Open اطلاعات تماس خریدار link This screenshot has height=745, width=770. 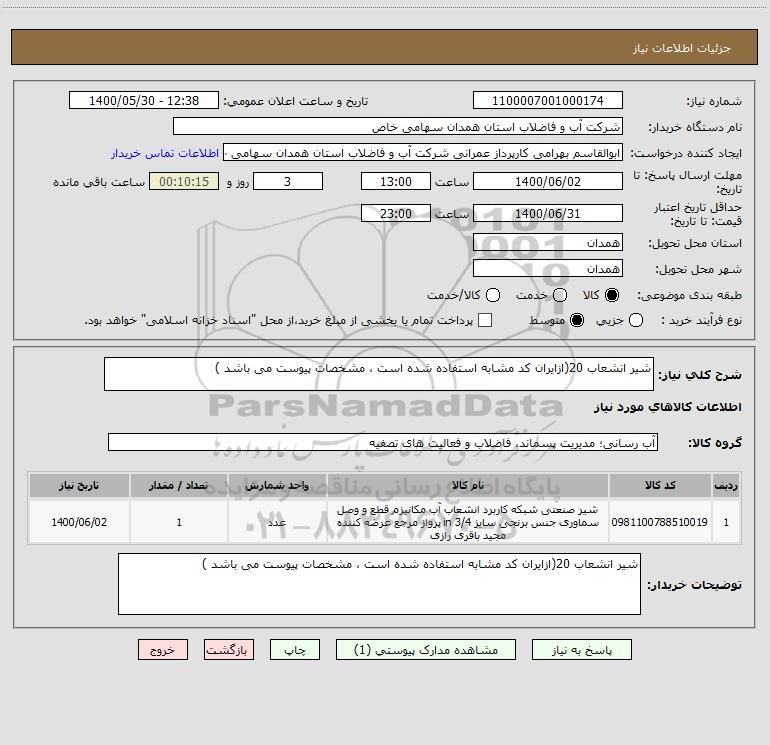165,153
